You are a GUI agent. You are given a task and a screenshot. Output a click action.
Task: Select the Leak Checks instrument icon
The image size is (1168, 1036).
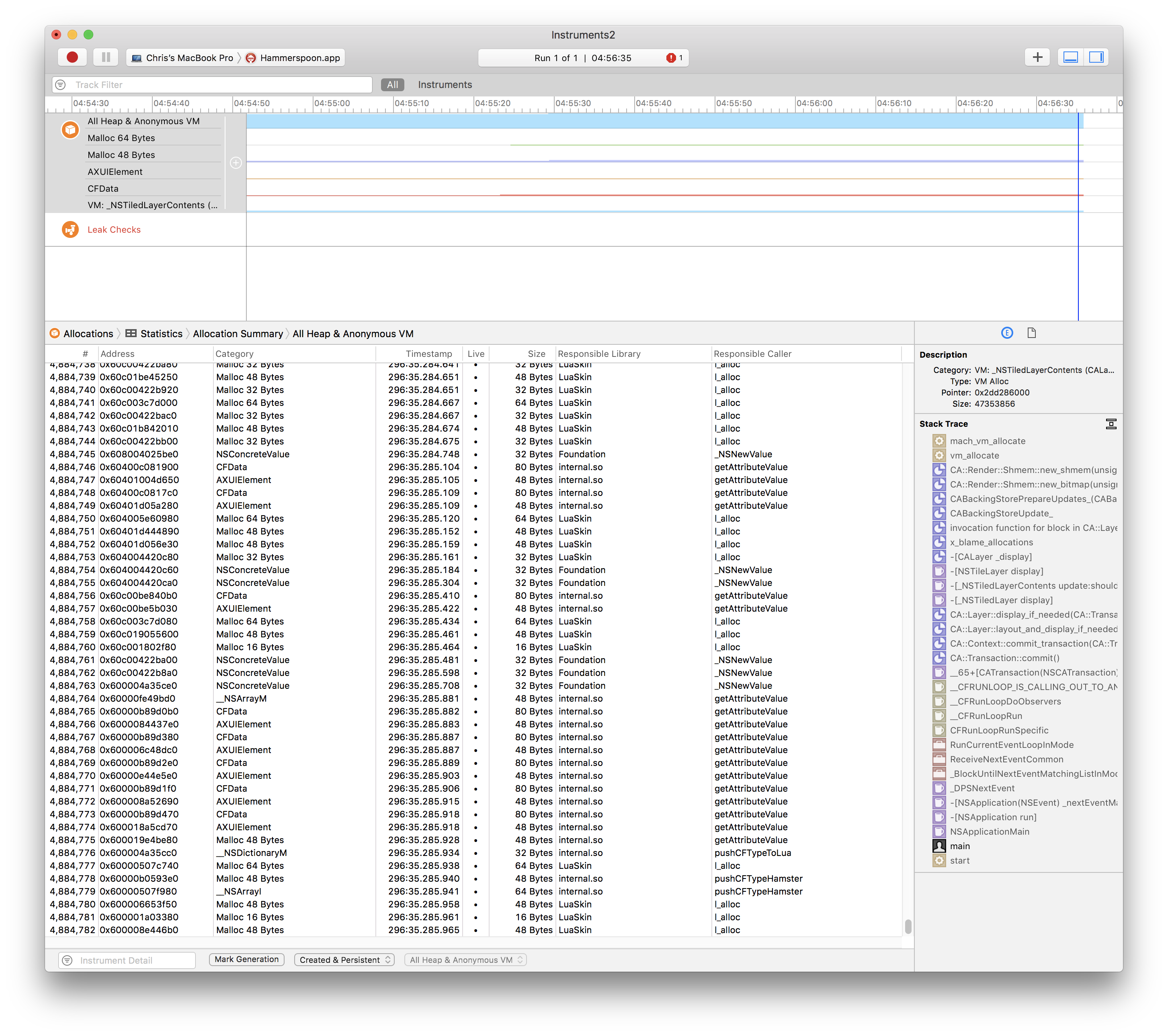(70, 230)
